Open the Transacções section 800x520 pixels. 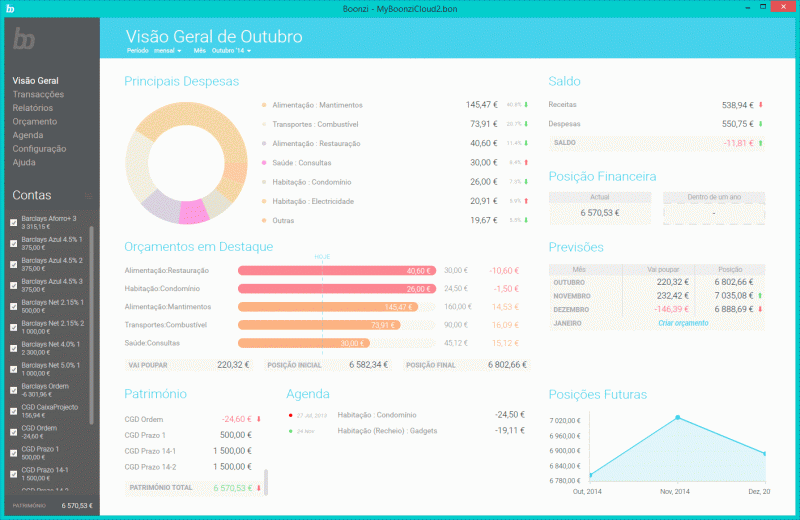[x=38, y=94]
